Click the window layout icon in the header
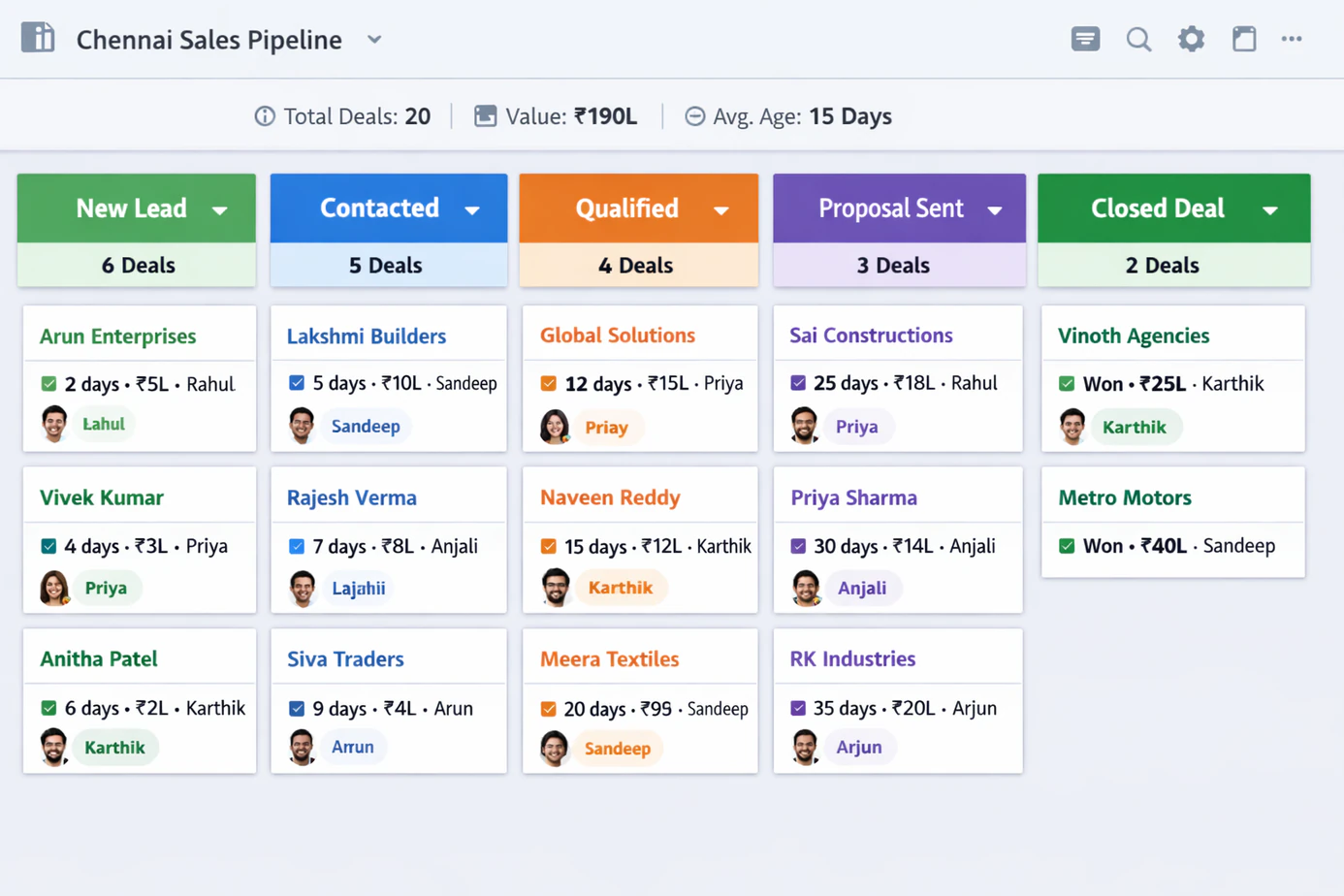Image resolution: width=1344 pixels, height=896 pixels. click(x=1244, y=39)
